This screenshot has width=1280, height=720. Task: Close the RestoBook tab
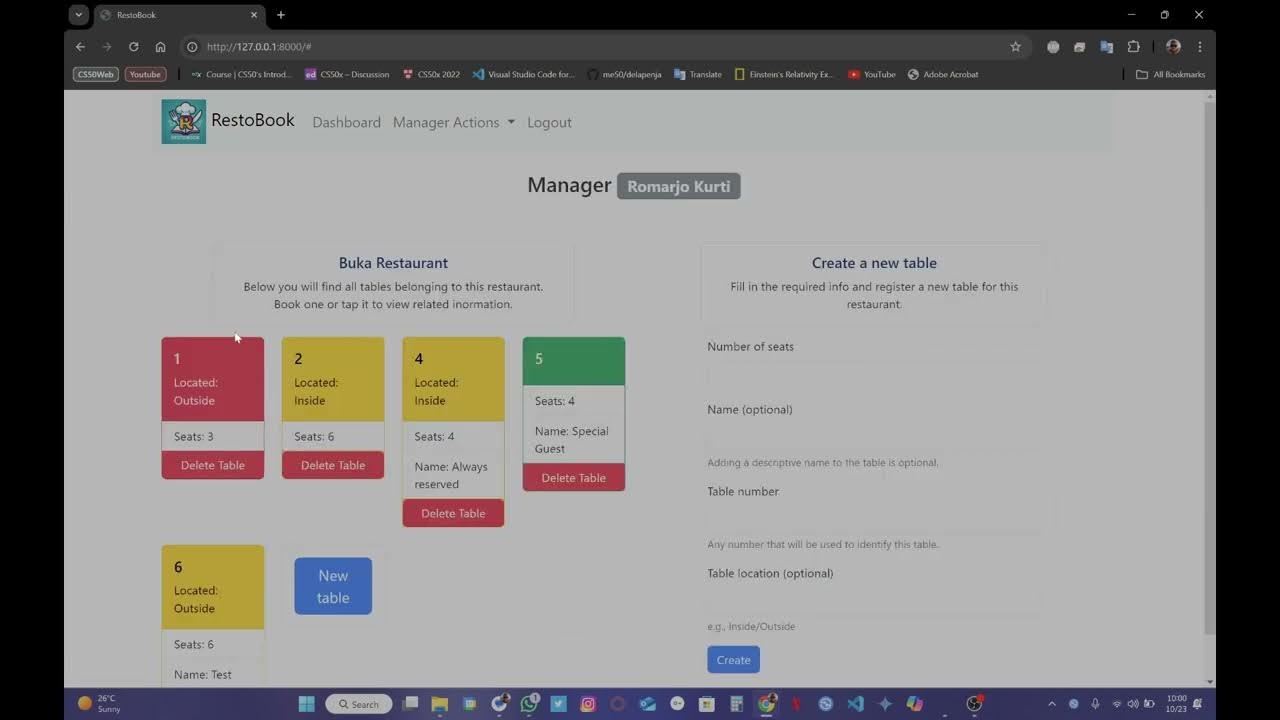(x=254, y=15)
